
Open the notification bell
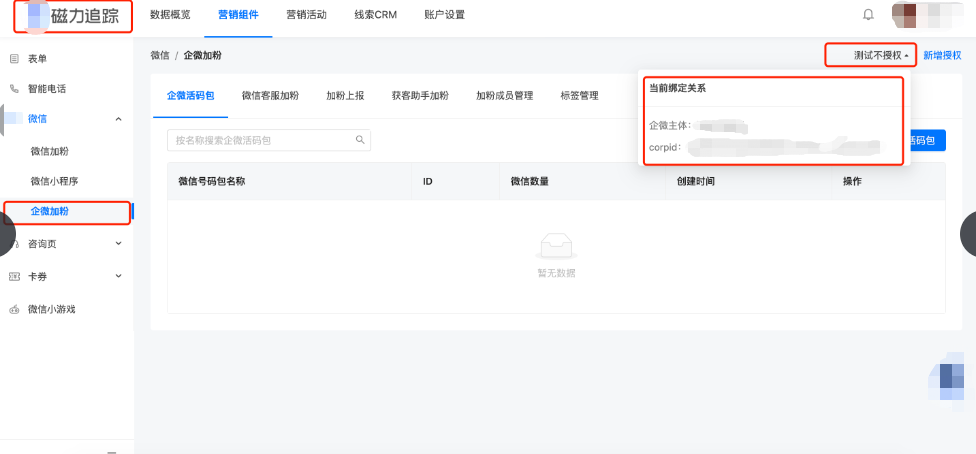pos(868,15)
